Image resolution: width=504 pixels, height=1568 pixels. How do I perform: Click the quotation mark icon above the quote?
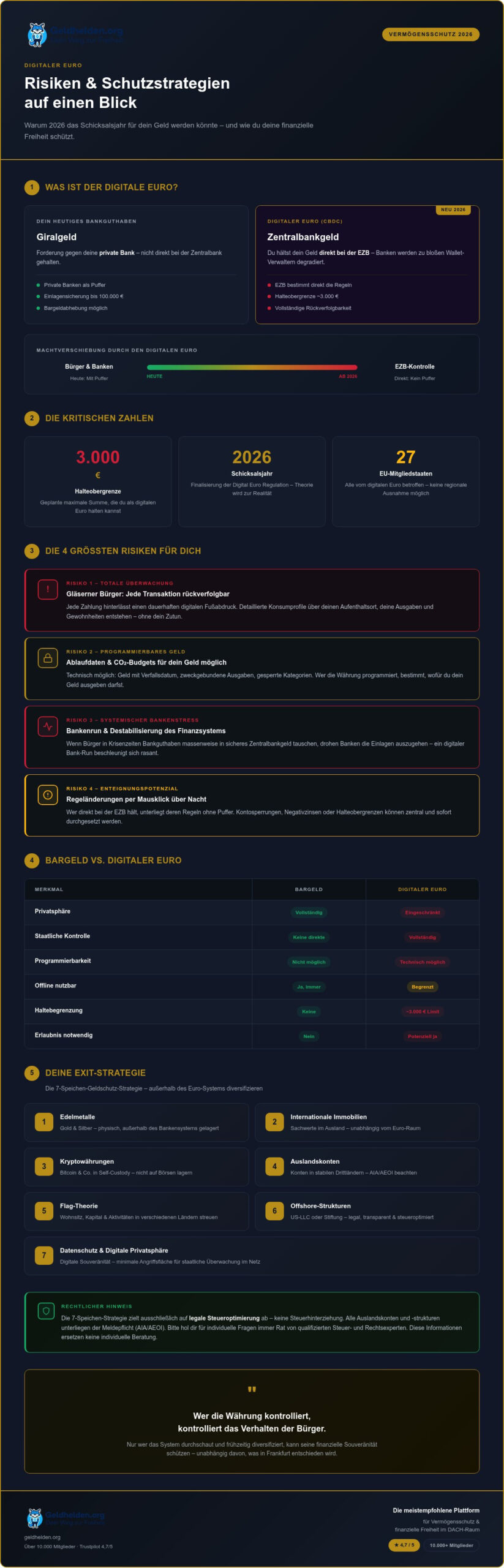(252, 1390)
